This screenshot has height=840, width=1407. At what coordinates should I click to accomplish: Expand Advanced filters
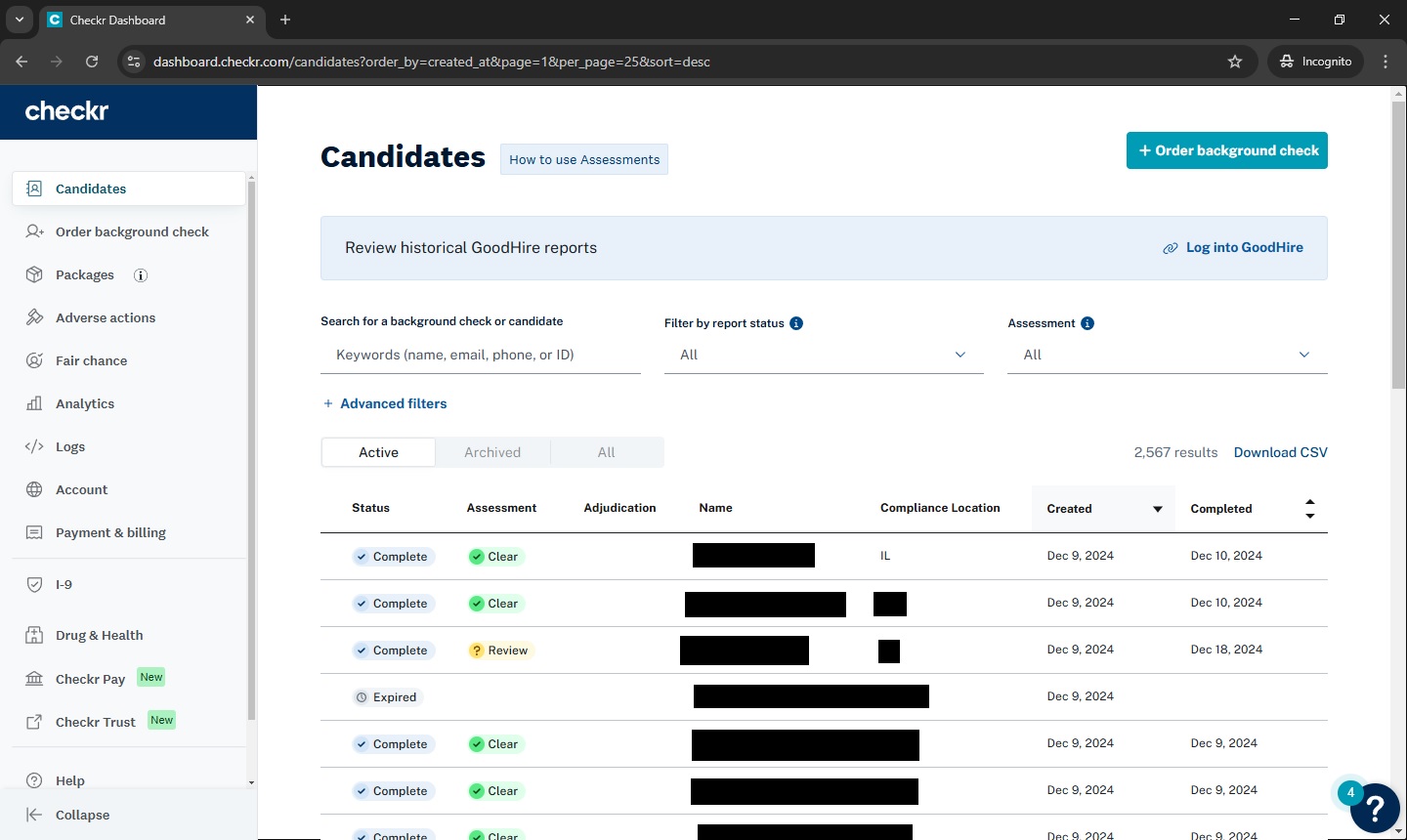[385, 403]
